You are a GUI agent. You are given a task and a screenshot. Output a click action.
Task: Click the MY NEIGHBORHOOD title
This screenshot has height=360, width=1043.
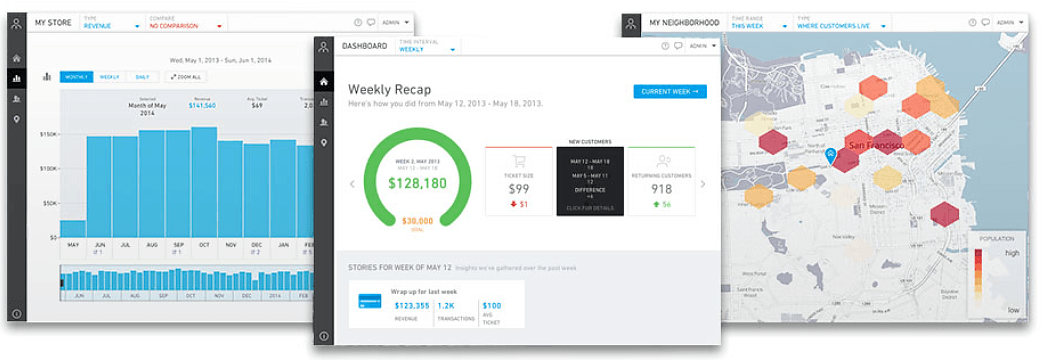684,23
